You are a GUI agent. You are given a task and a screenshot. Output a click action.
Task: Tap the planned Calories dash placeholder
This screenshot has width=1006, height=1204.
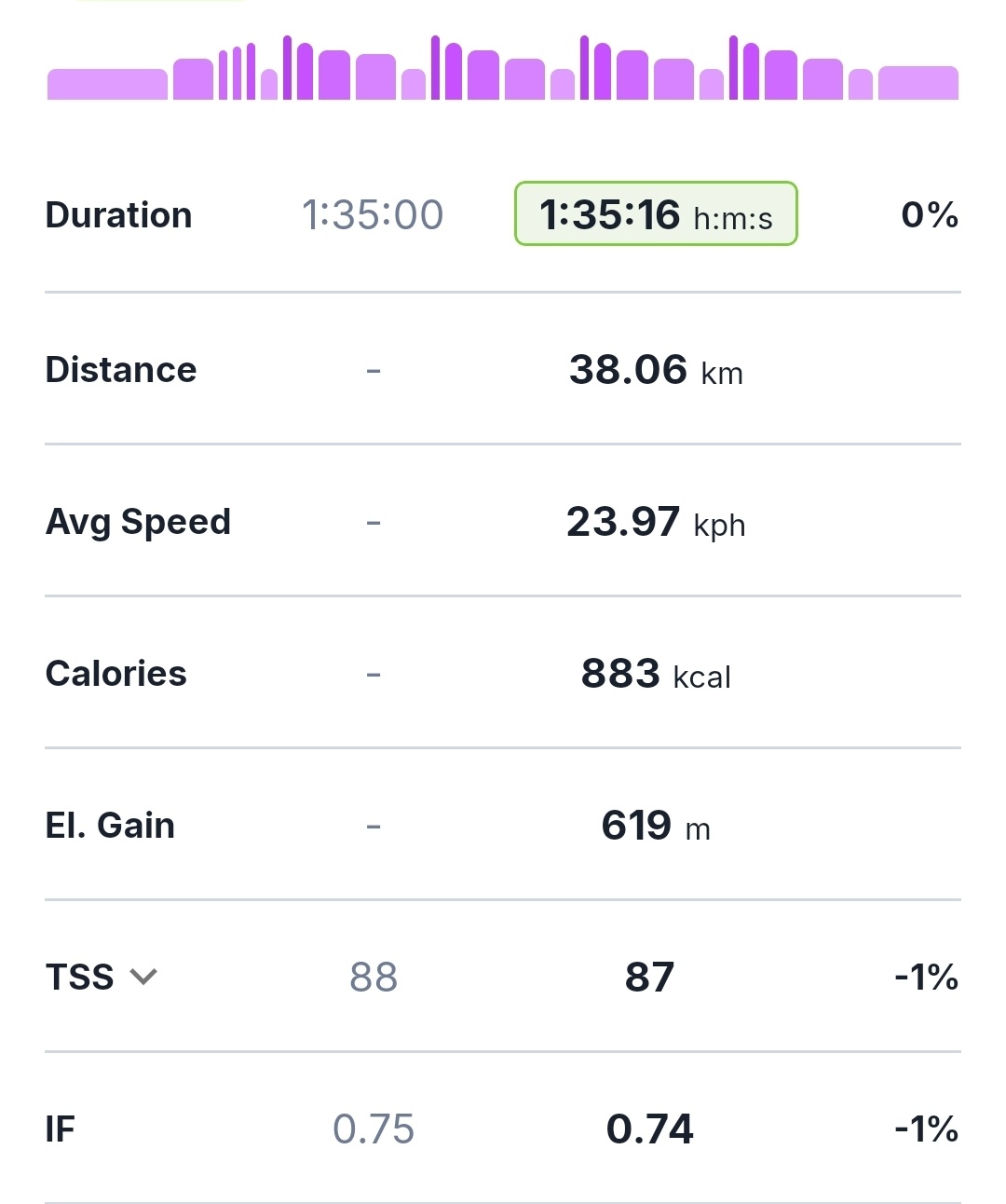click(374, 675)
